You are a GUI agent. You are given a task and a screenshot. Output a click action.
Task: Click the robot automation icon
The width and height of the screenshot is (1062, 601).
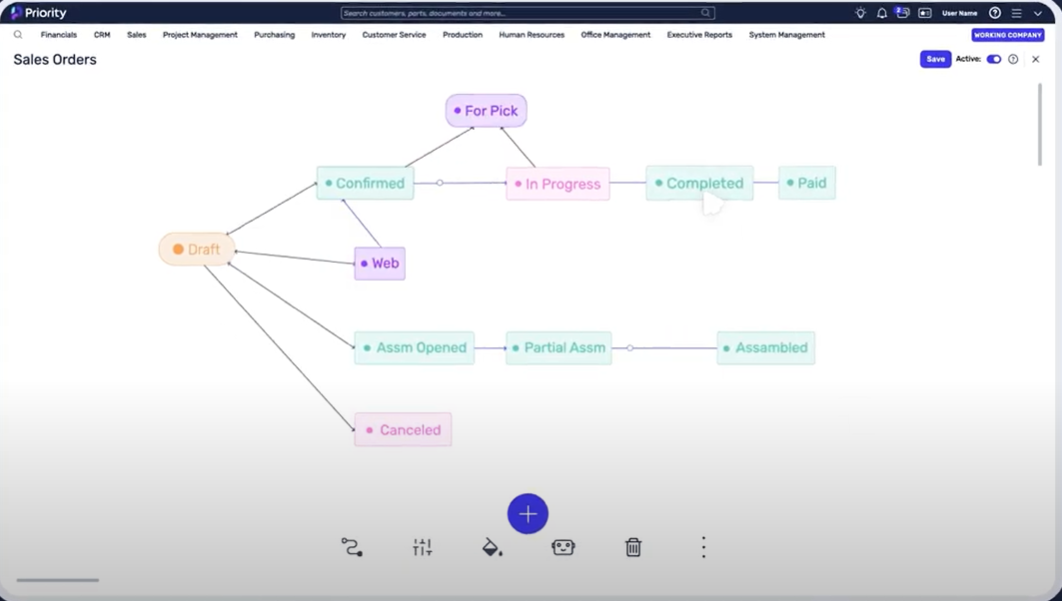click(x=563, y=547)
